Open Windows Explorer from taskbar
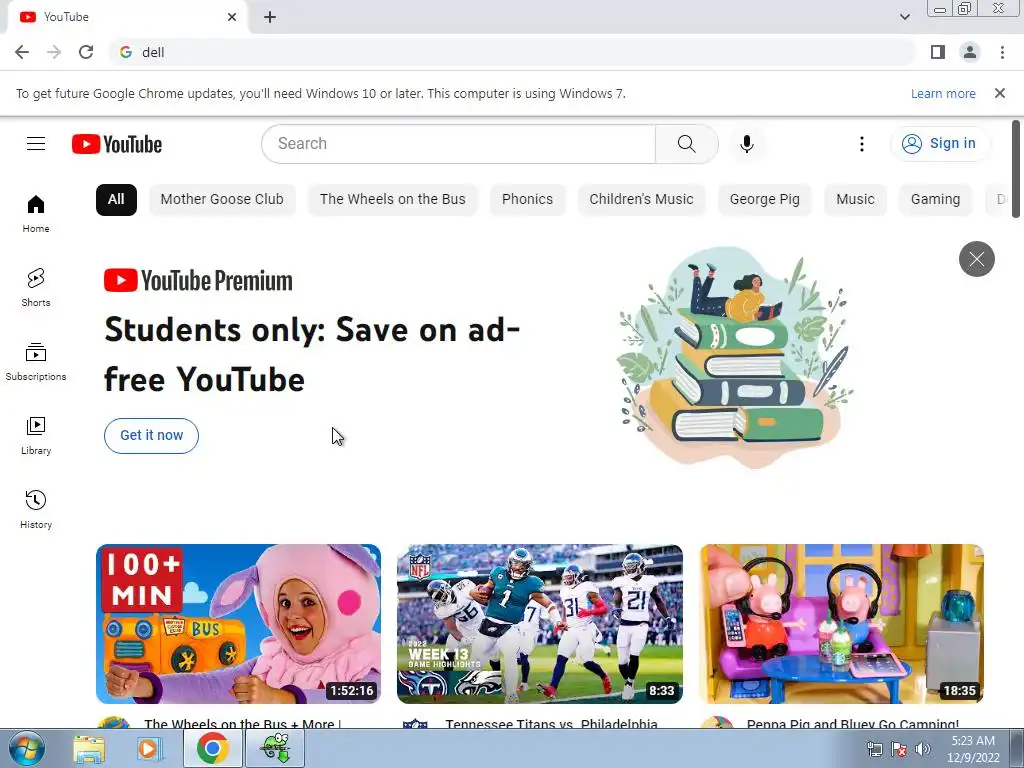This screenshot has width=1024, height=768. coord(89,749)
